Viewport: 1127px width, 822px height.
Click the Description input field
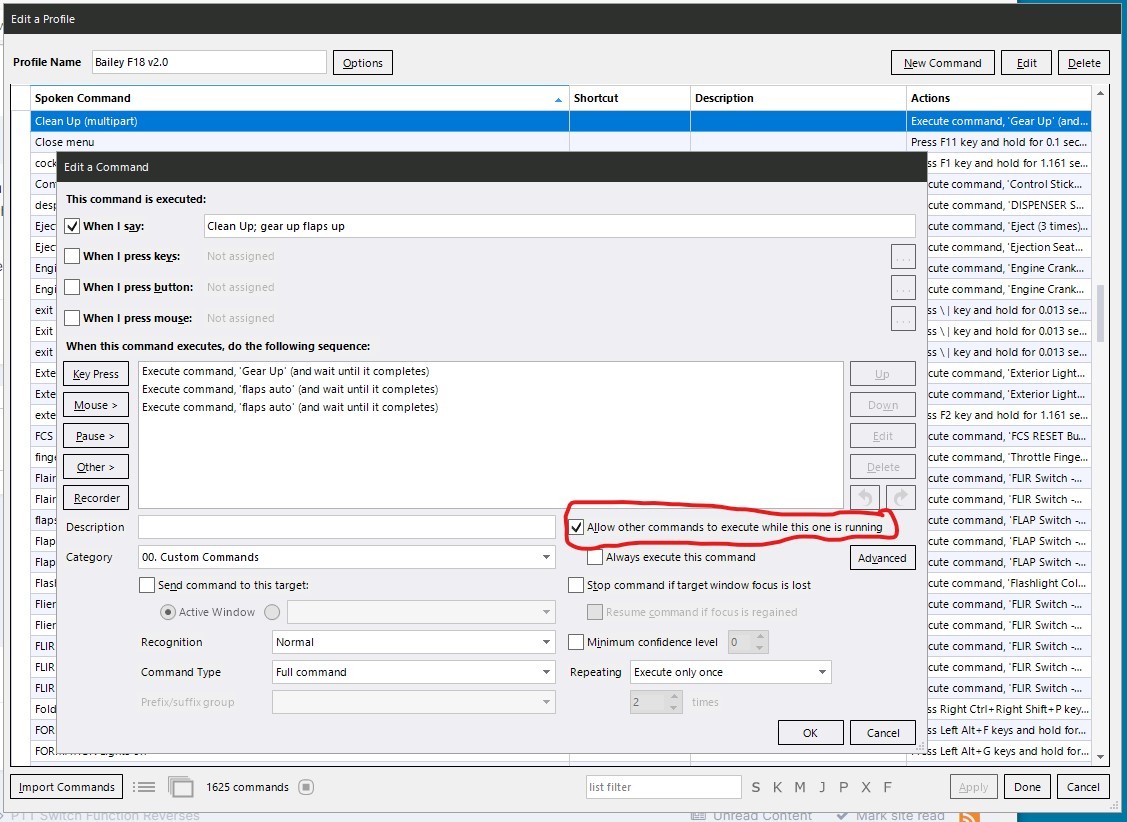point(346,527)
